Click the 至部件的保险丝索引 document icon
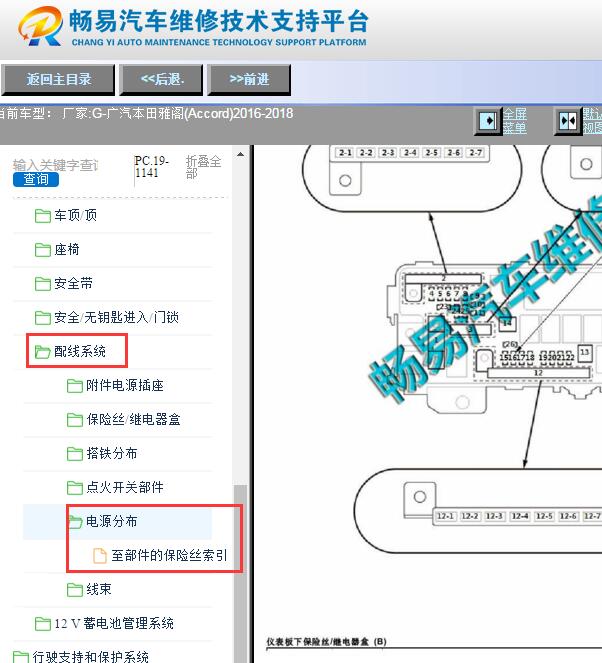Image resolution: width=602 pixels, height=663 pixels. tap(100, 555)
